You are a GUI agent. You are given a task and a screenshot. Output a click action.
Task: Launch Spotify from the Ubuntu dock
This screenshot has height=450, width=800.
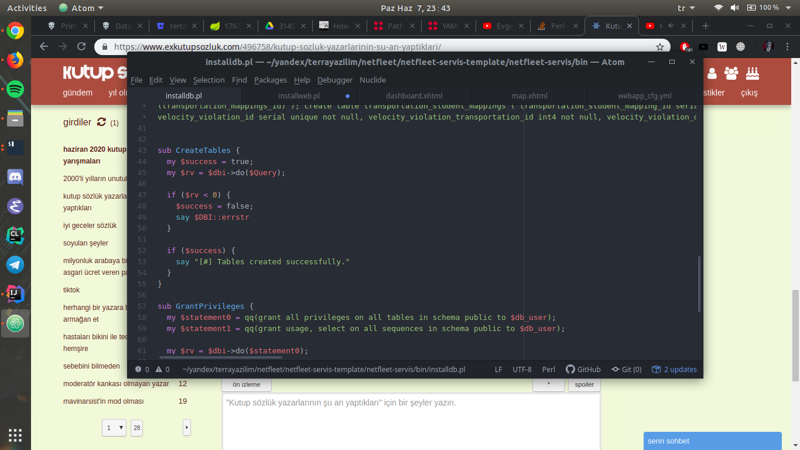(15, 89)
